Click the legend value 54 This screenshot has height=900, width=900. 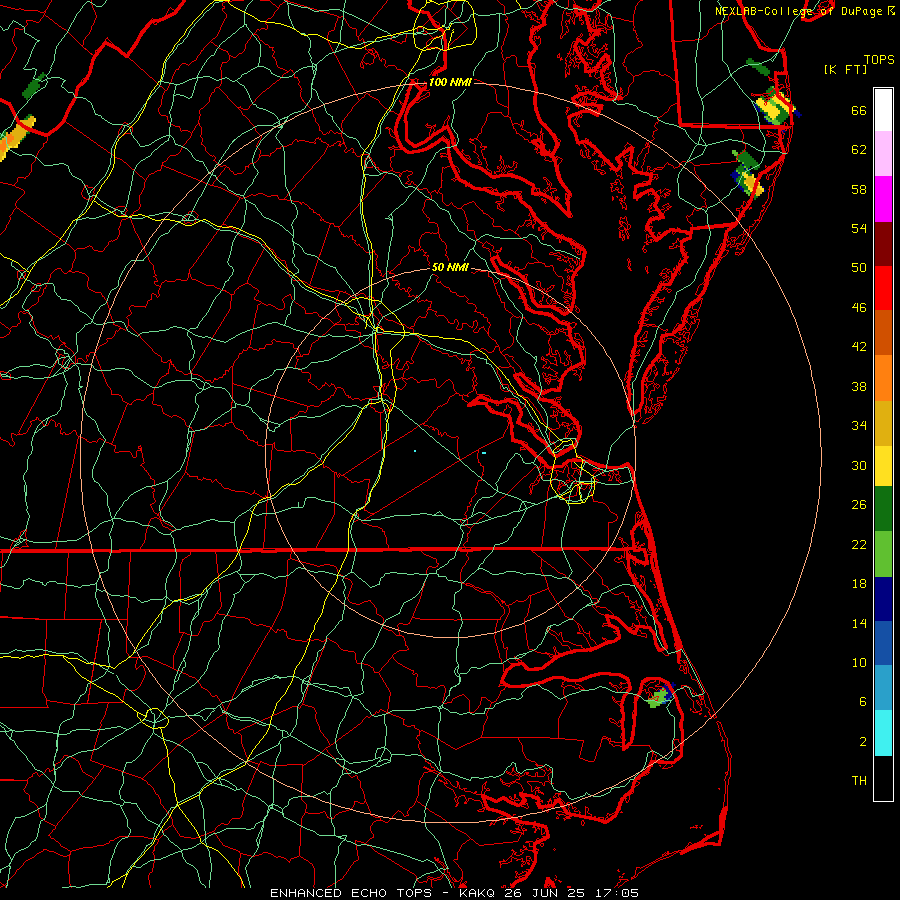click(x=859, y=228)
